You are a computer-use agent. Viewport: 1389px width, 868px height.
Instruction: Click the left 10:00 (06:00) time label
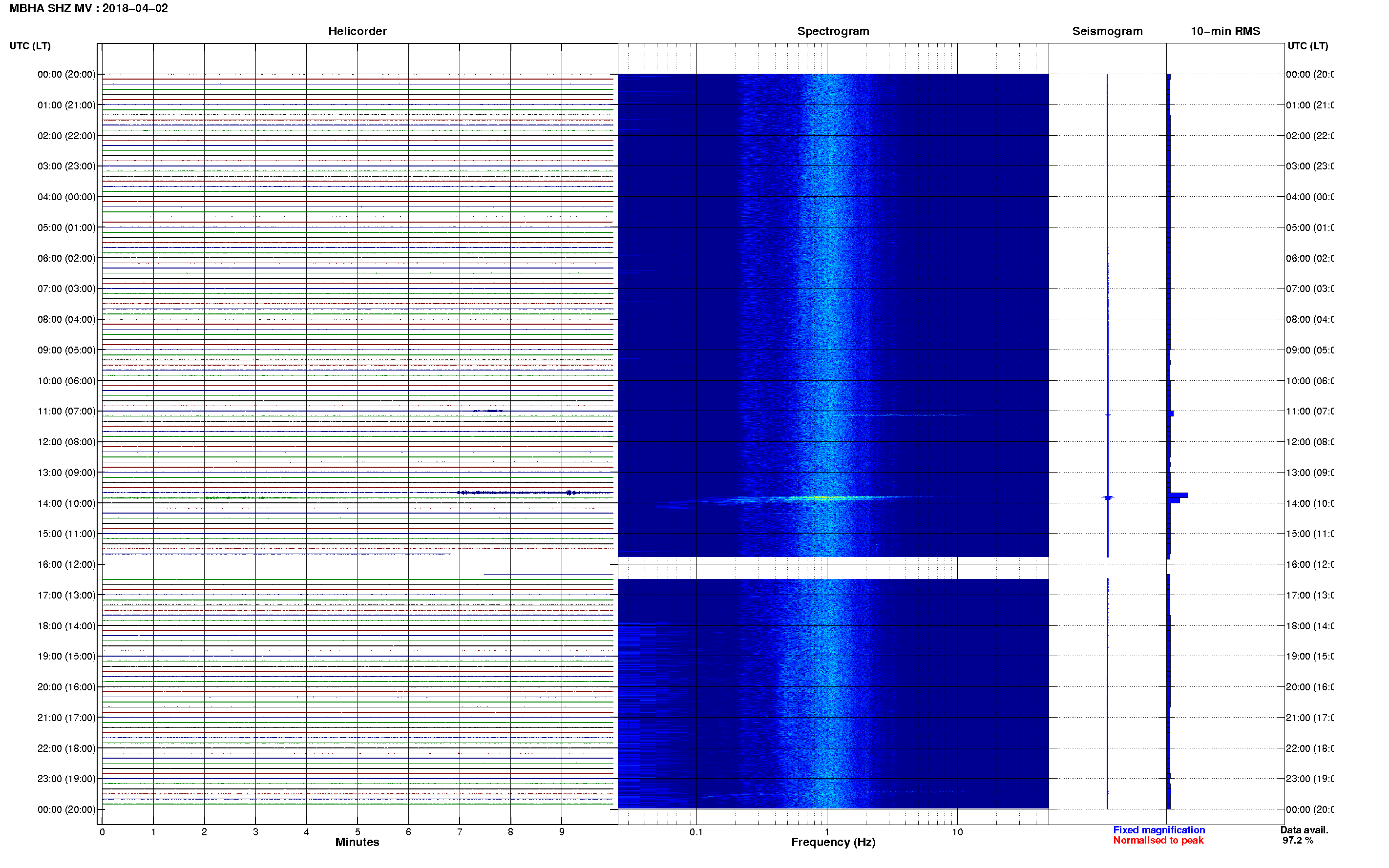[66, 381]
